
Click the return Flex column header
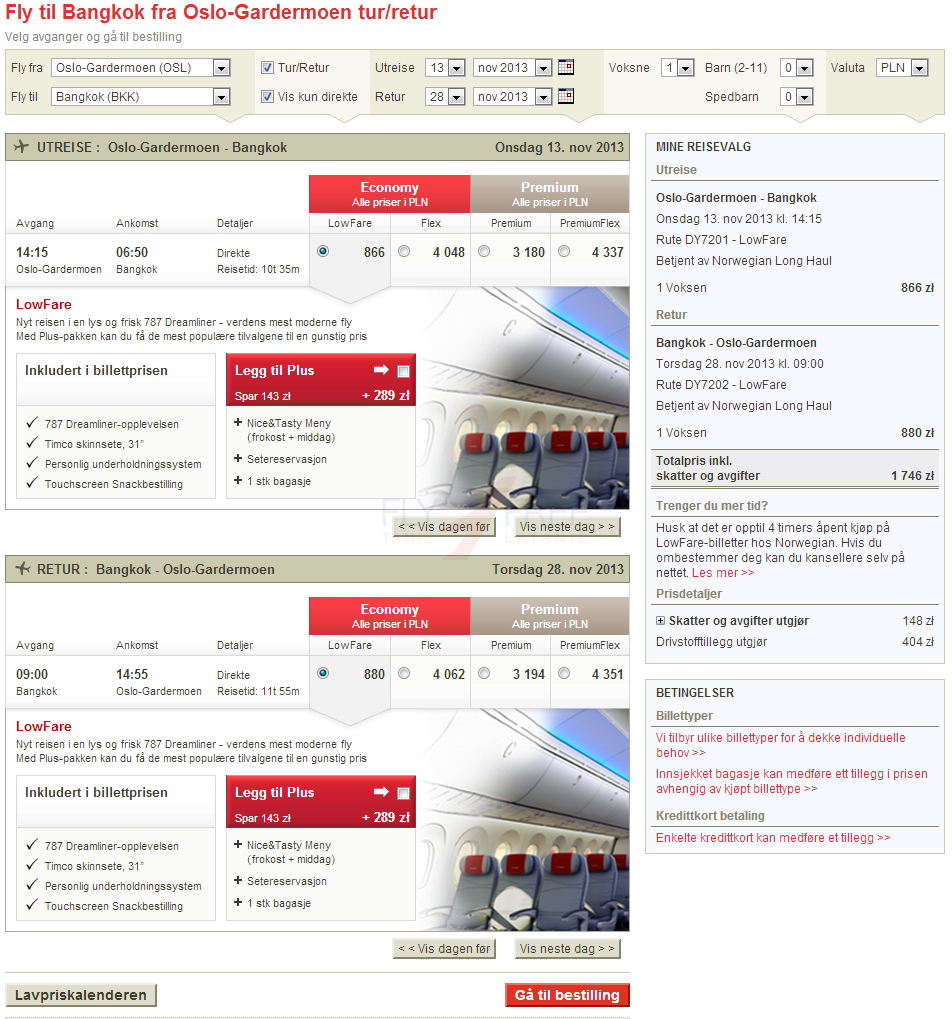[430, 645]
